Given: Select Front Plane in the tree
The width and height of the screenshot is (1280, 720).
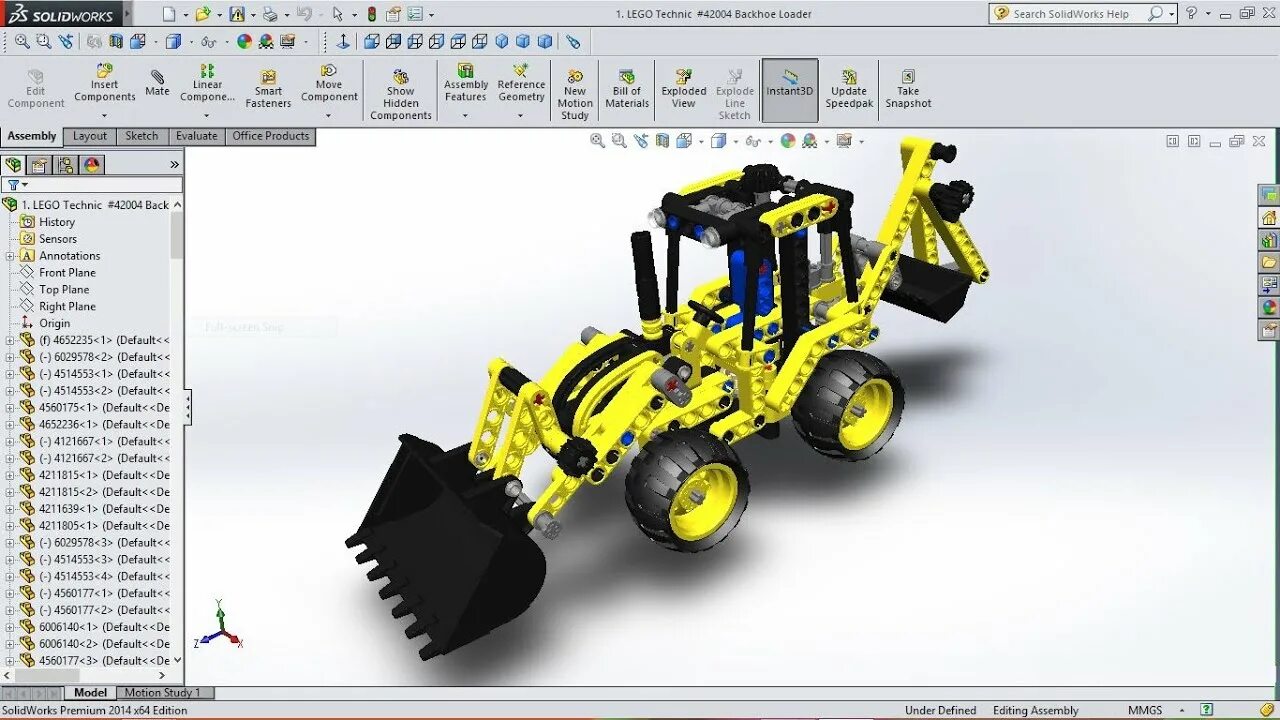Looking at the screenshot, I should click(67, 272).
